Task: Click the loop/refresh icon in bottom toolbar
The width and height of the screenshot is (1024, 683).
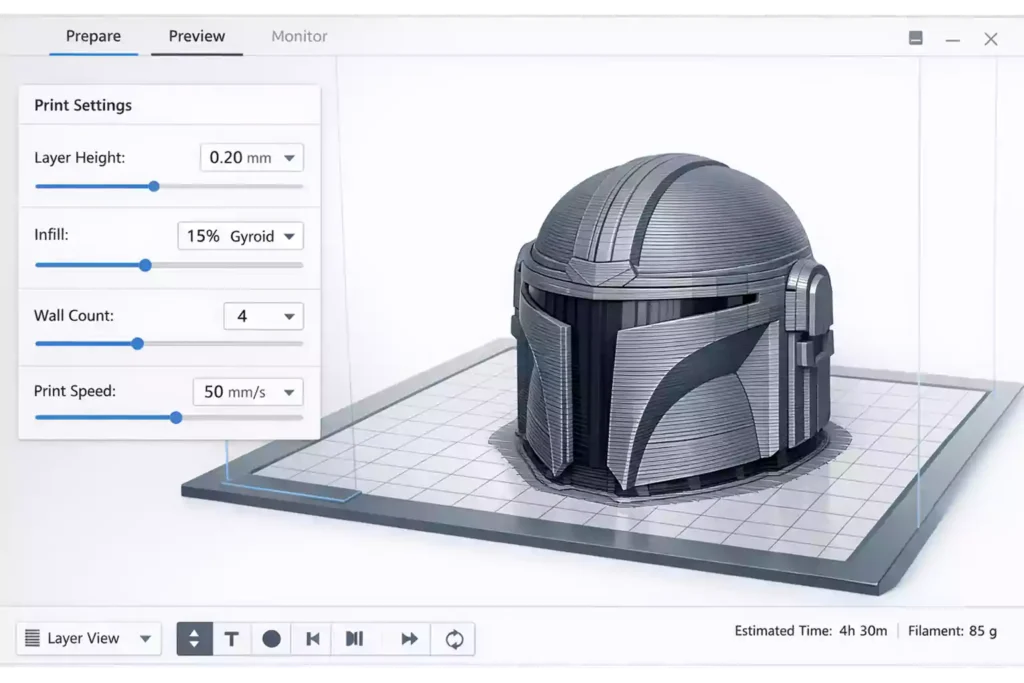Action: coord(453,638)
